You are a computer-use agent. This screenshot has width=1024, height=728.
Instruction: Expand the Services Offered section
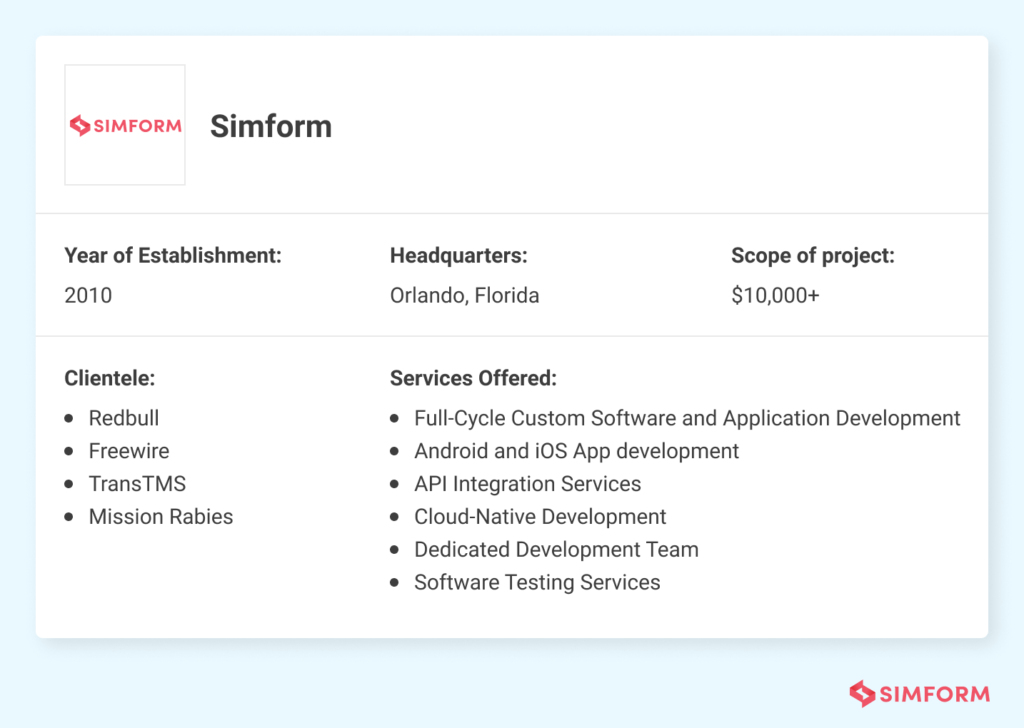tap(473, 378)
